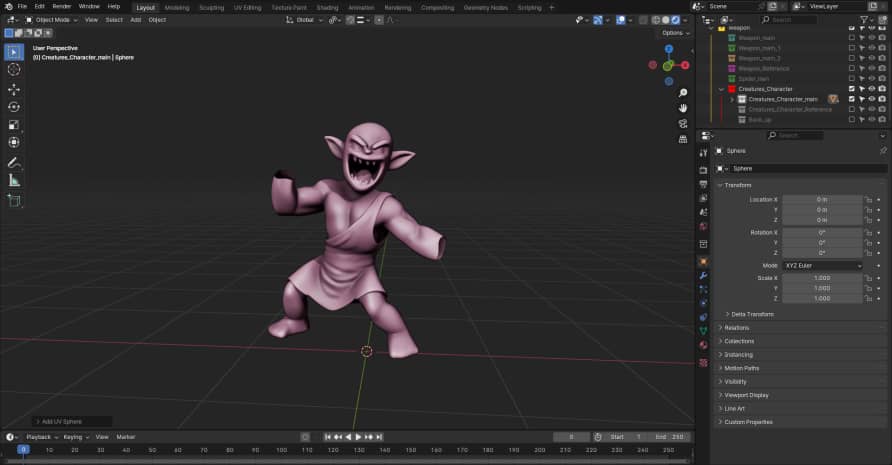Select the Scale tool
The image size is (892, 465).
[14, 125]
